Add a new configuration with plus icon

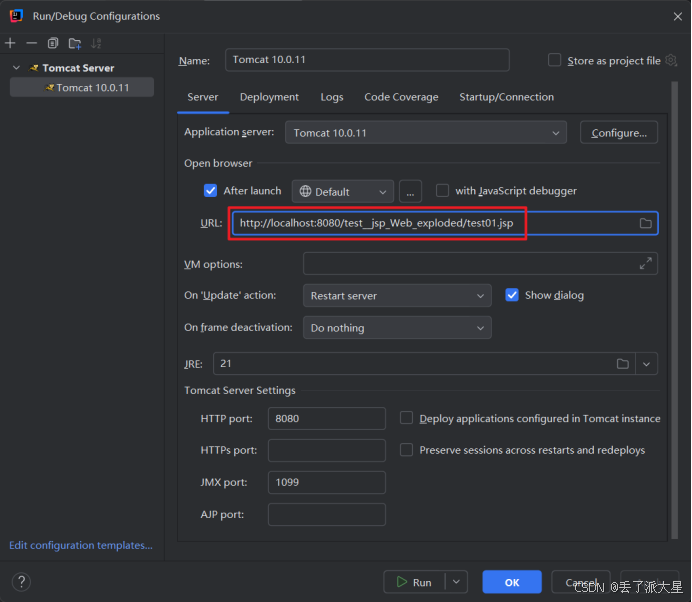[x=10, y=43]
